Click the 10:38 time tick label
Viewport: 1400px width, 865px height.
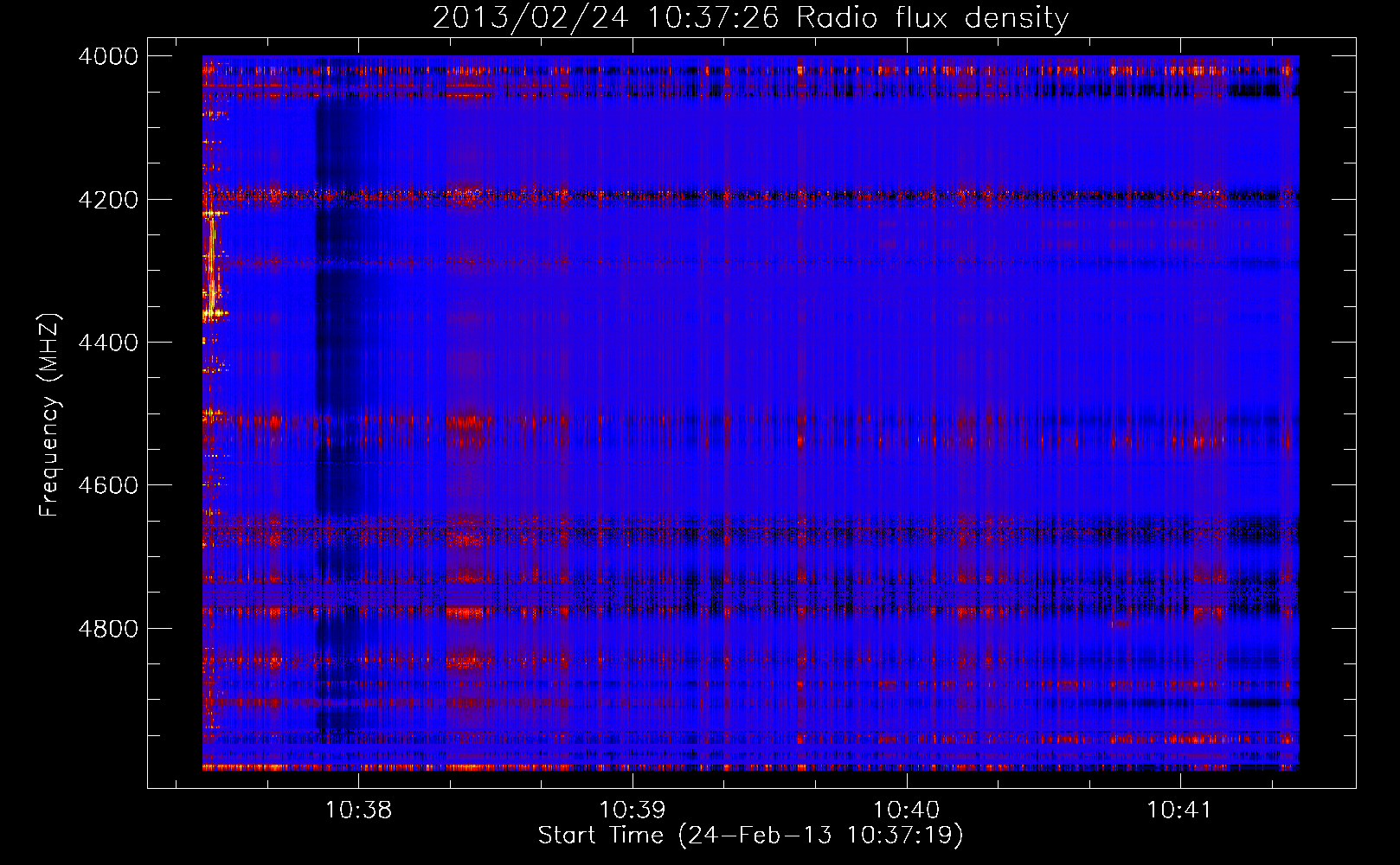[x=358, y=811]
